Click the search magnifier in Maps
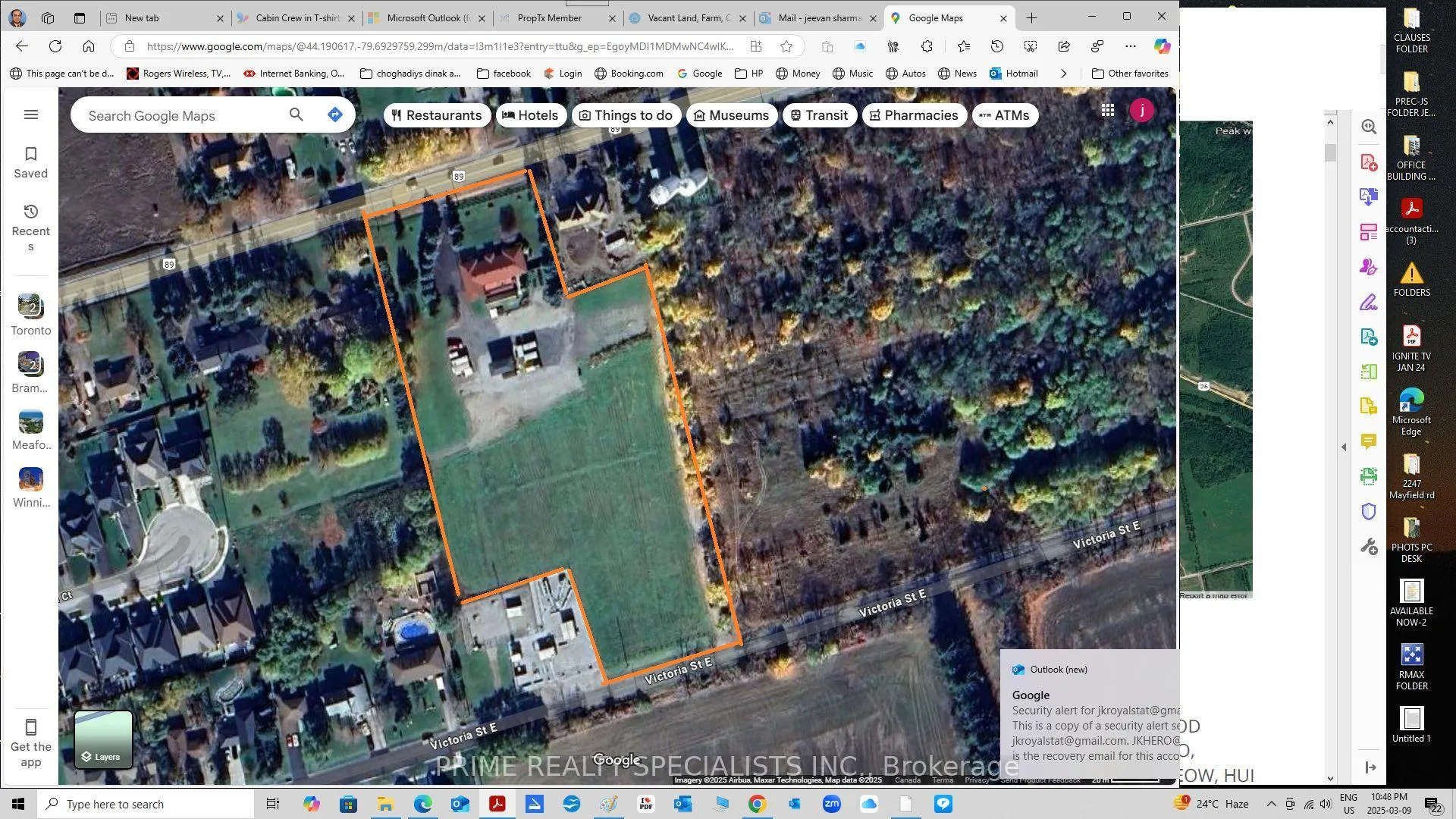Viewport: 1456px width, 819px height. coord(296,115)
